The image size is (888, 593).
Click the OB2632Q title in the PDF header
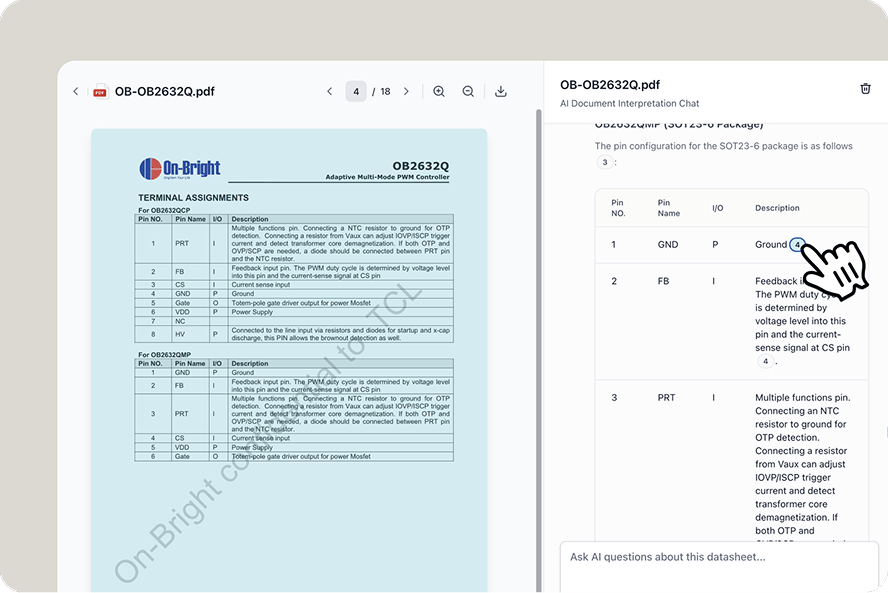point(421,166)
